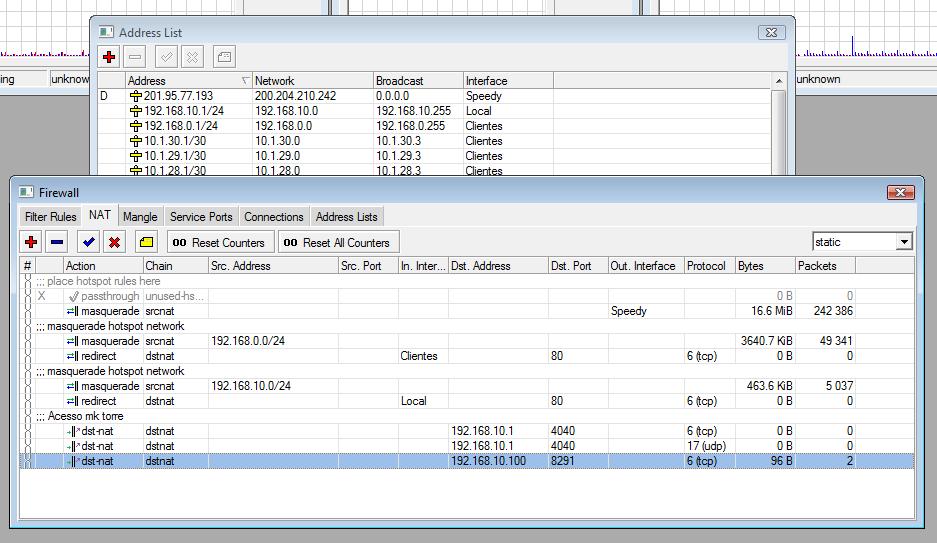The height and width of the screenshot is (543, 937).
Task: Click Interface column header in Address List
Action: tap(508, 81)
